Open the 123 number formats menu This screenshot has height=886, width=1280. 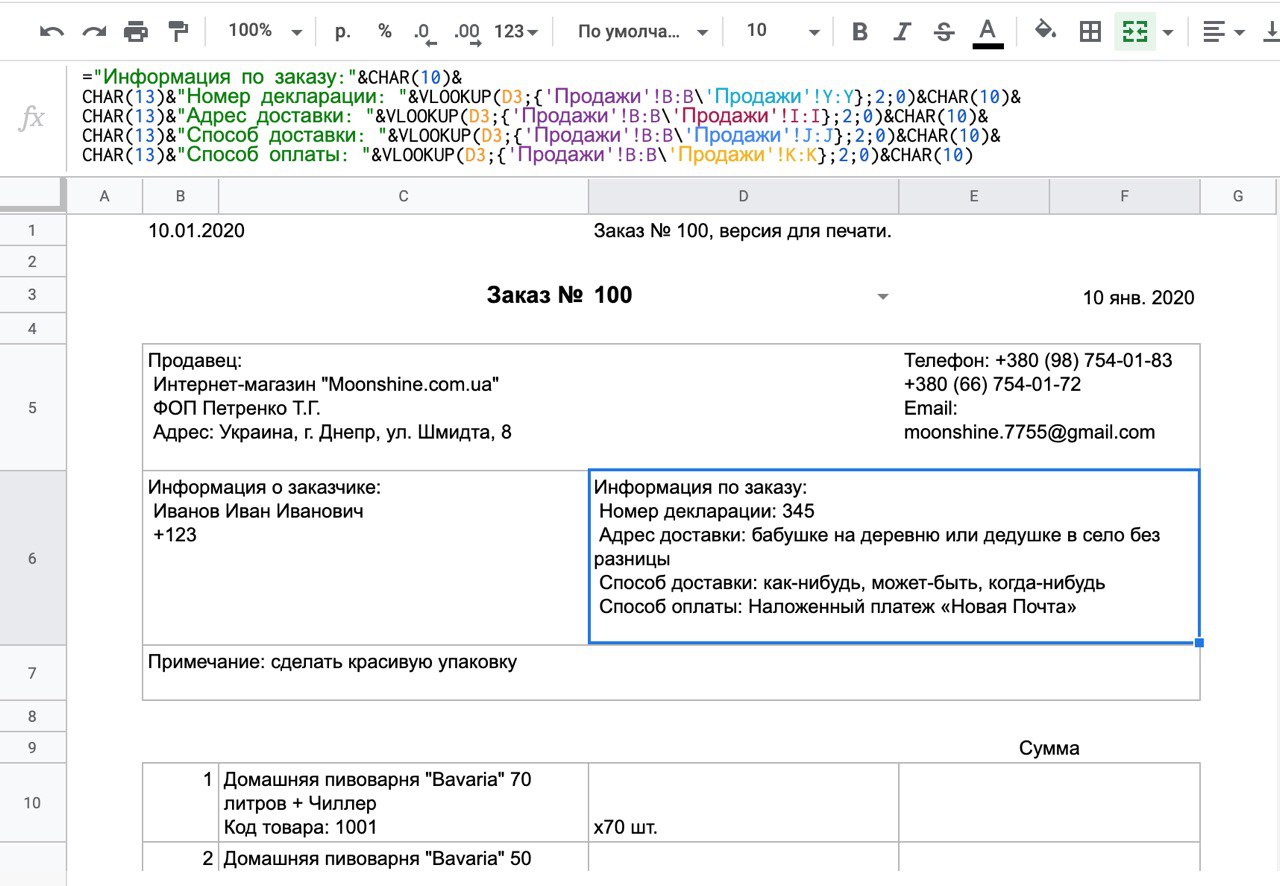[x=516, y=31]
